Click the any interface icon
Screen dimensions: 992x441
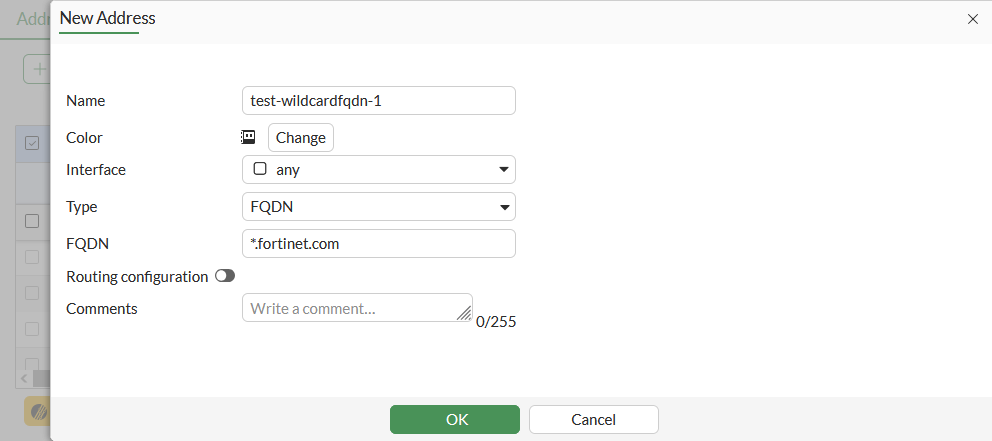pyautogui.click(x=260, y=169)
